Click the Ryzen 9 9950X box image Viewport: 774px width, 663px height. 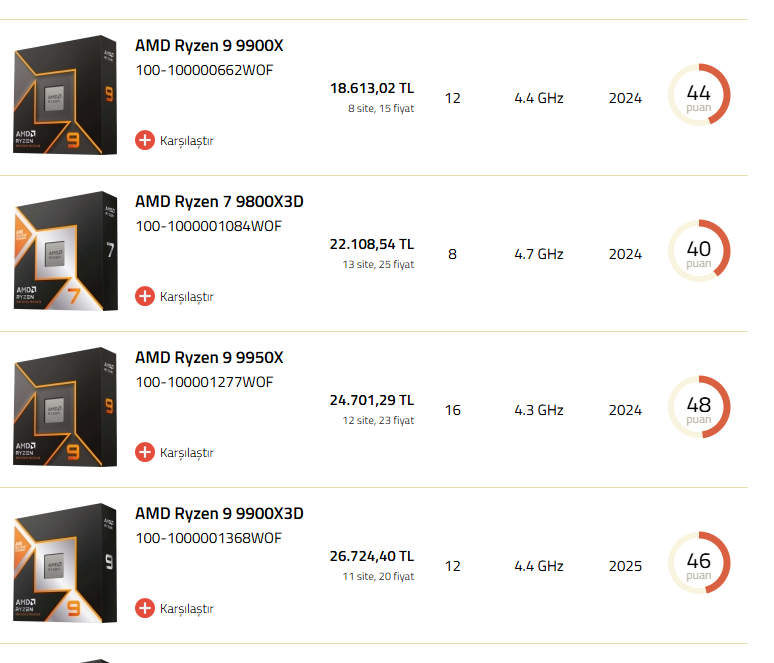65,407
